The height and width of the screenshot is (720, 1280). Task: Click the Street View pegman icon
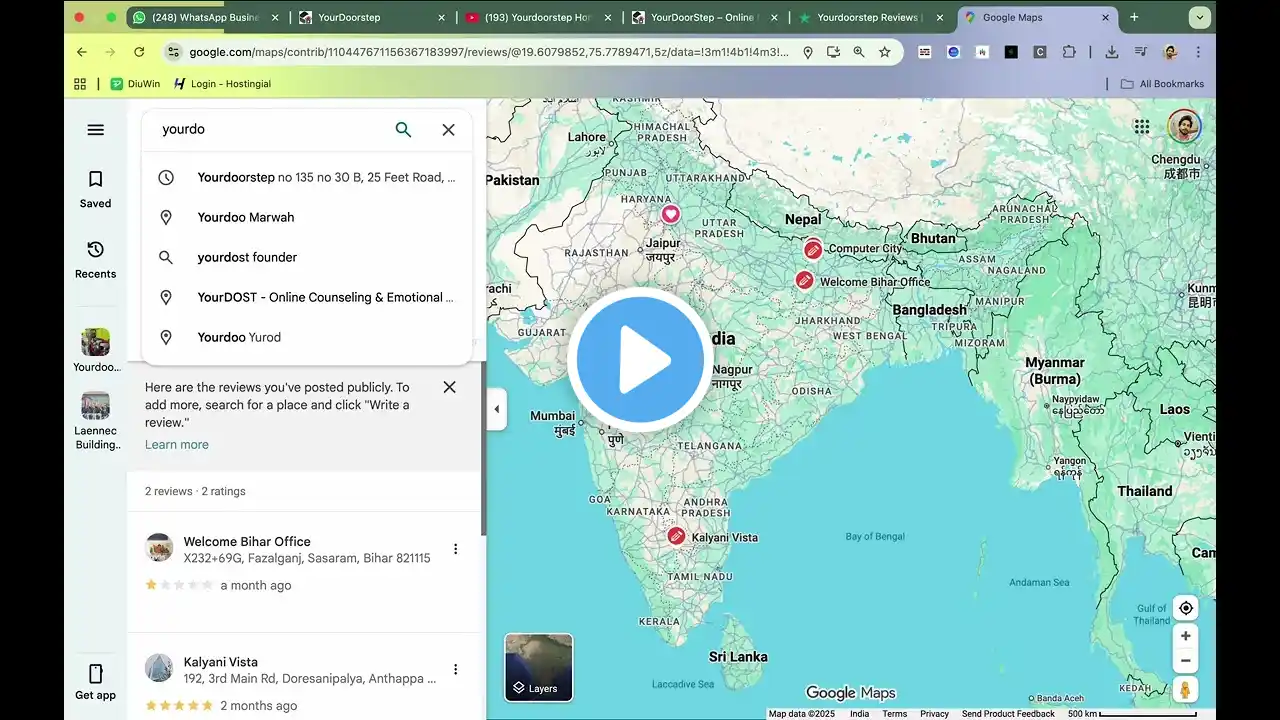tap(1185, 690)
